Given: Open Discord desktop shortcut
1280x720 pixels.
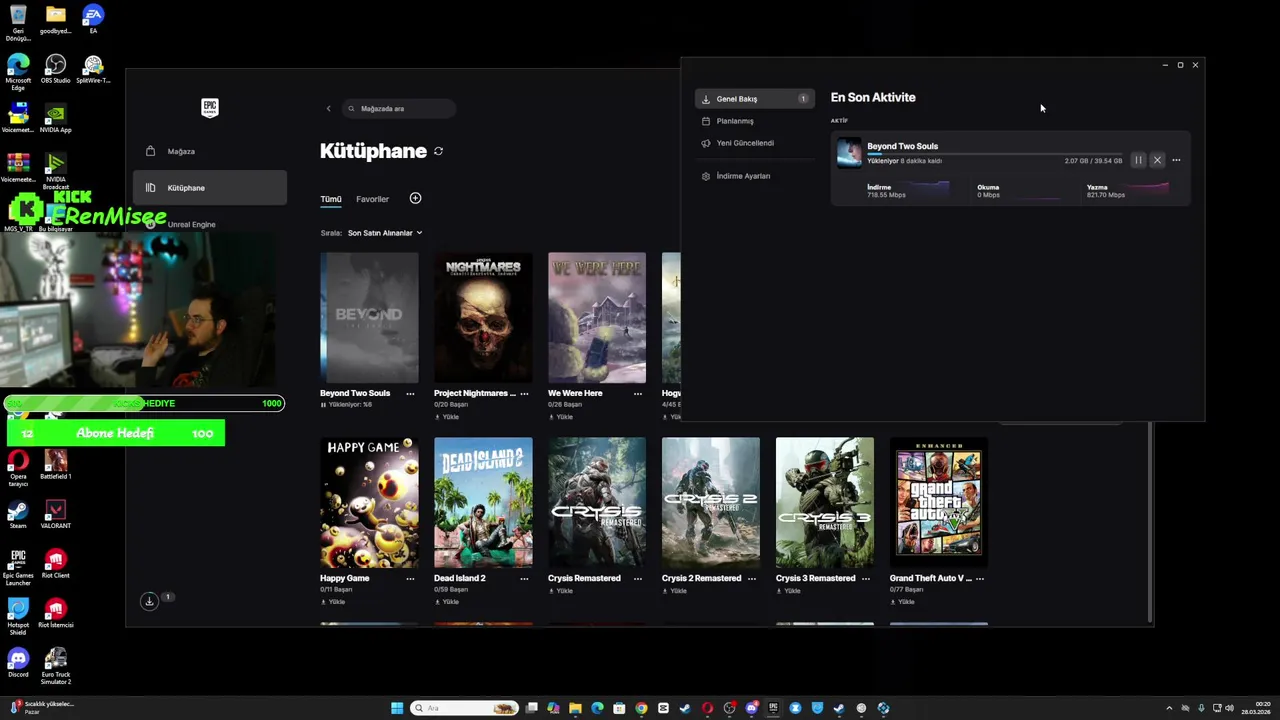Looking at the screenshot, I should [18, 663].
